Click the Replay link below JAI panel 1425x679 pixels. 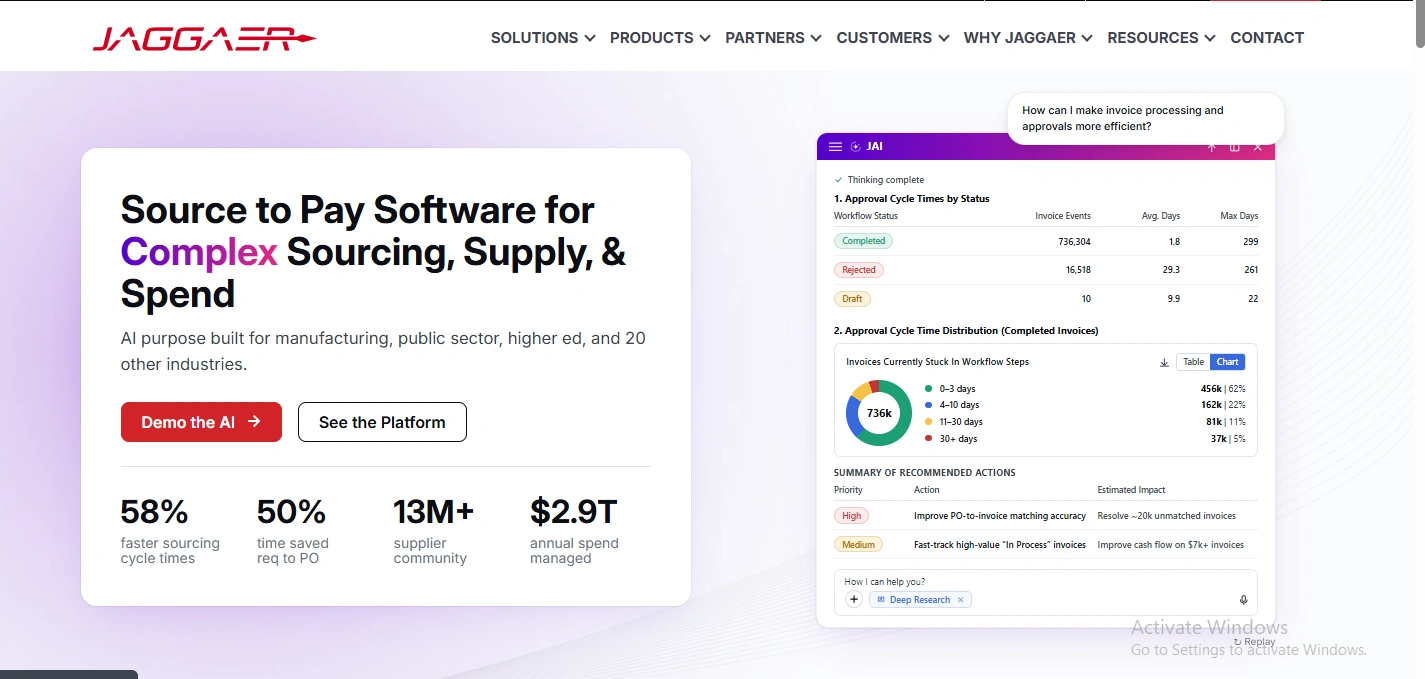pos(1254,642)
